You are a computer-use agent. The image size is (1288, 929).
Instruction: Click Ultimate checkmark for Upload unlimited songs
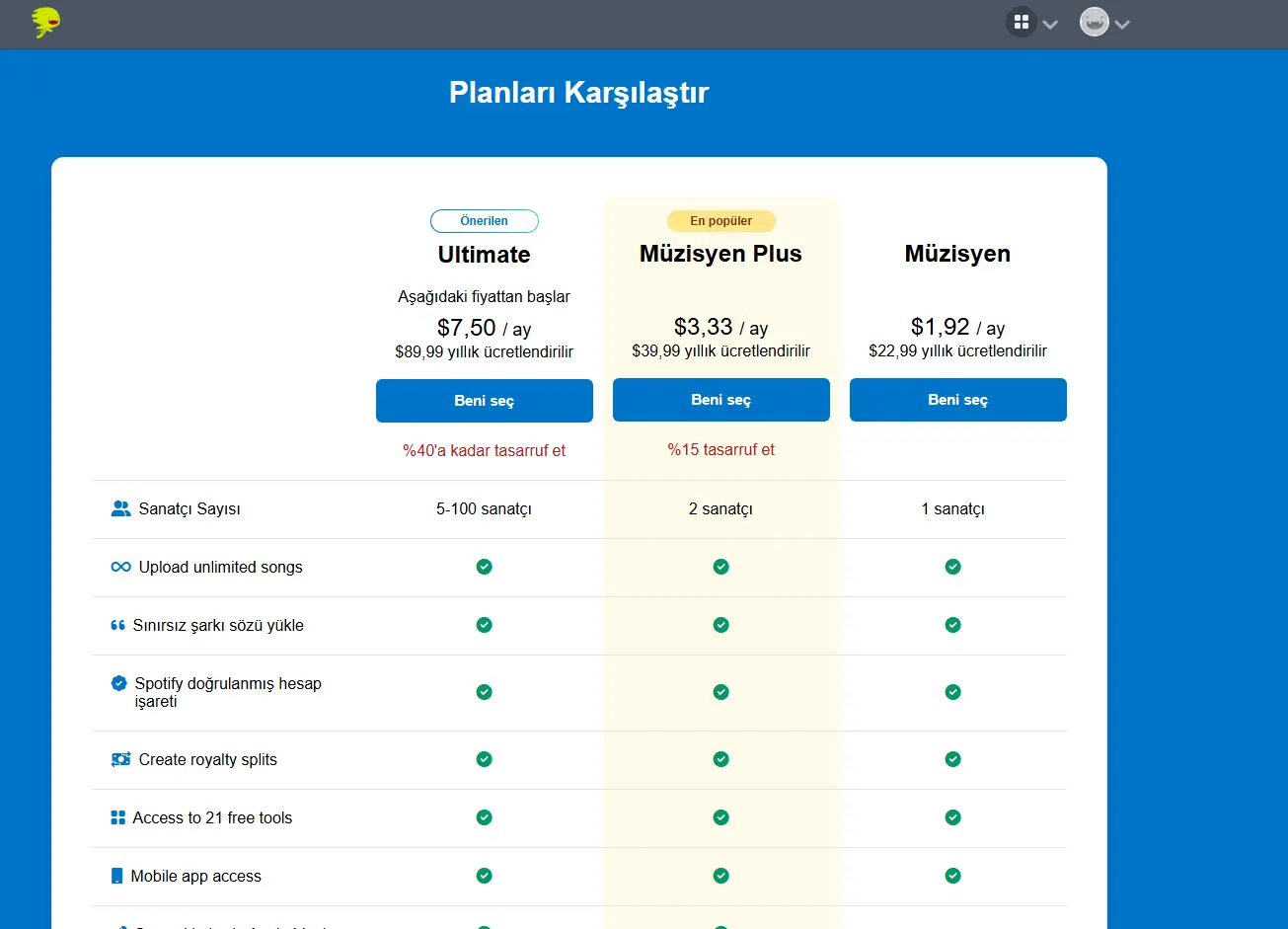pyautogui.click(x=485, y=567)
